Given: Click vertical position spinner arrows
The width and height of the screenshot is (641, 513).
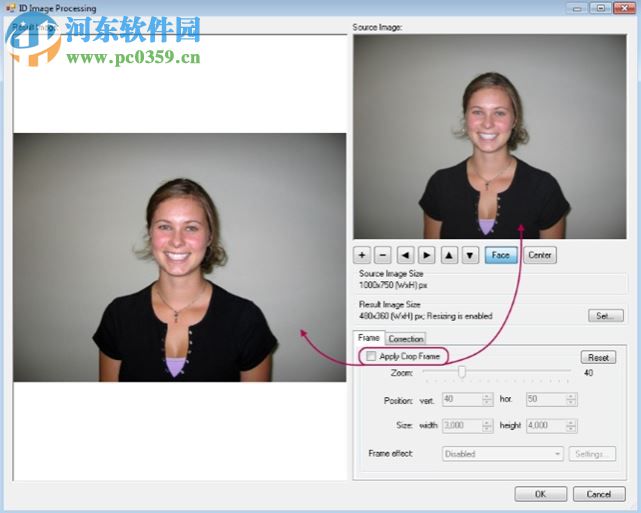Looking at the screenshot, I should pos(487,399).
